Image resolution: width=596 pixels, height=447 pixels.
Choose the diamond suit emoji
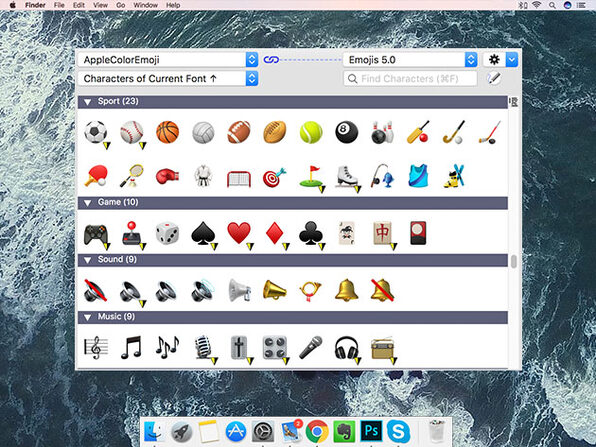point(274,233)
